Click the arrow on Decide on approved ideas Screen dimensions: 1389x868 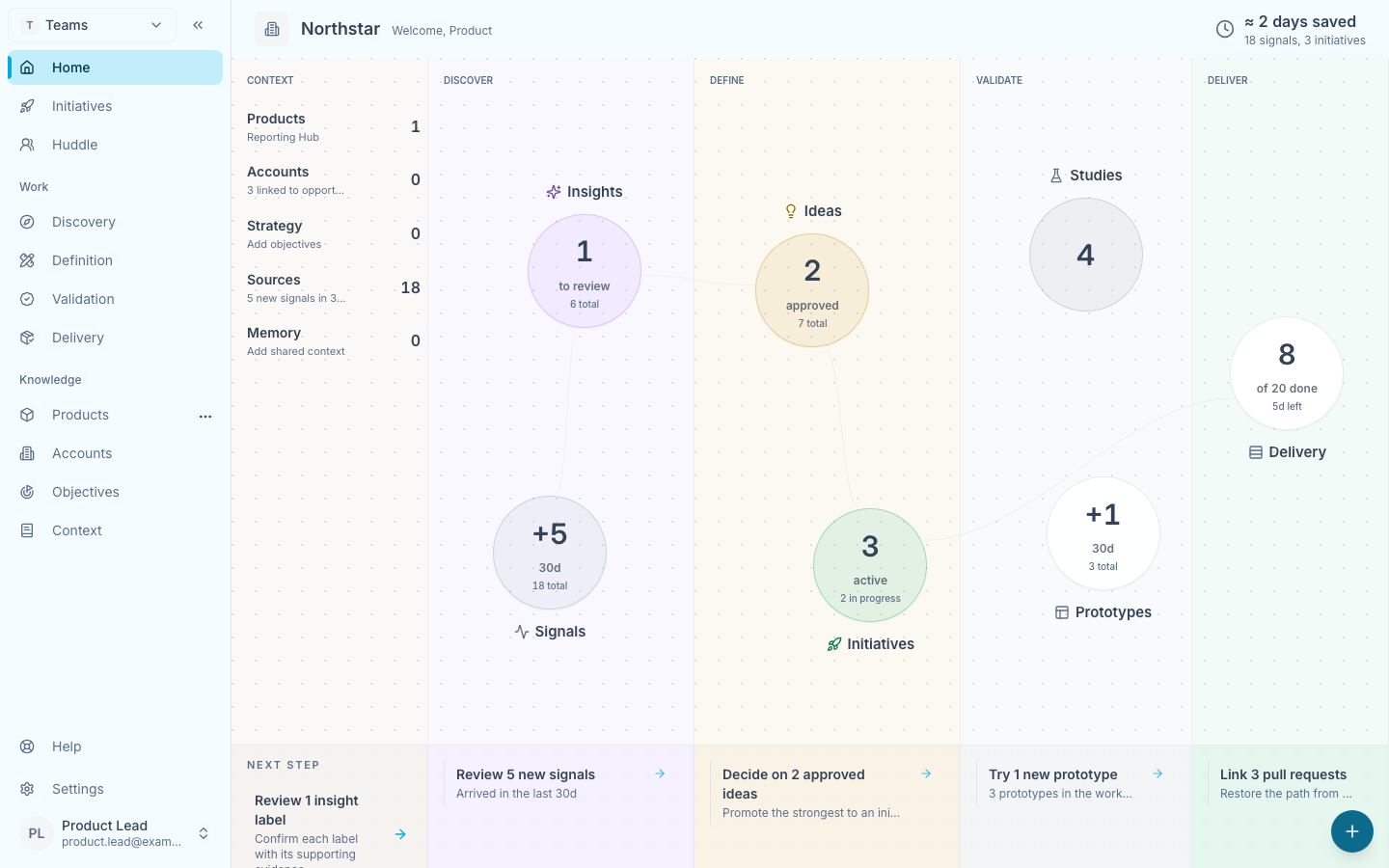coord(926,773)
